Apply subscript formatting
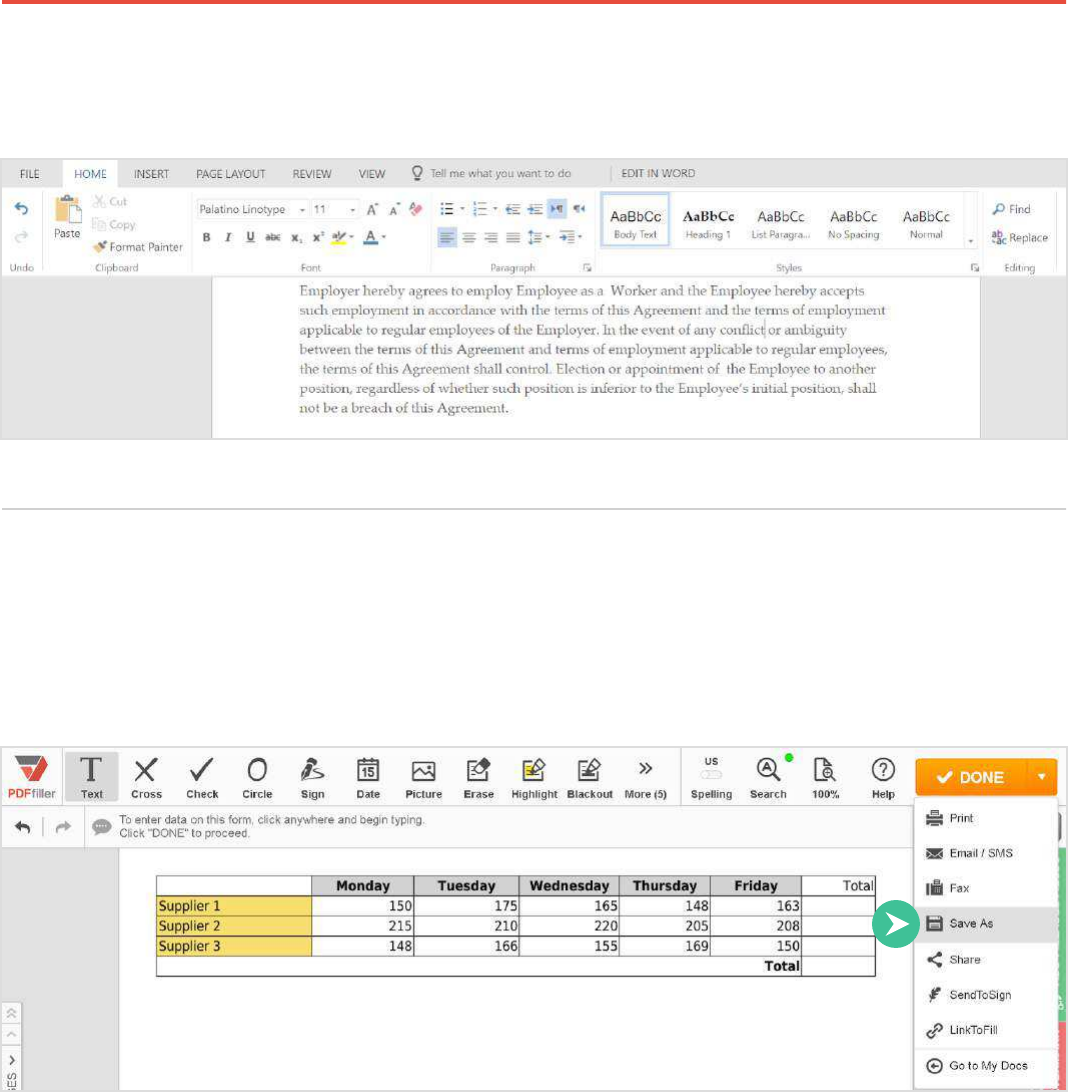Image resolution: width=1068 pixels, height=1092 pixels. pyautogui.click(x=296, y=237)
